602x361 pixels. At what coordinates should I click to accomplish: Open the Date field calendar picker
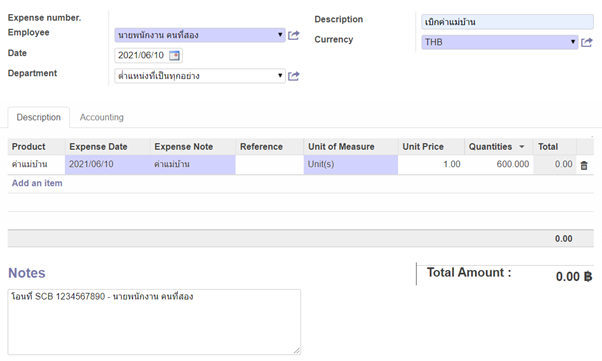(x=174, y=55)
